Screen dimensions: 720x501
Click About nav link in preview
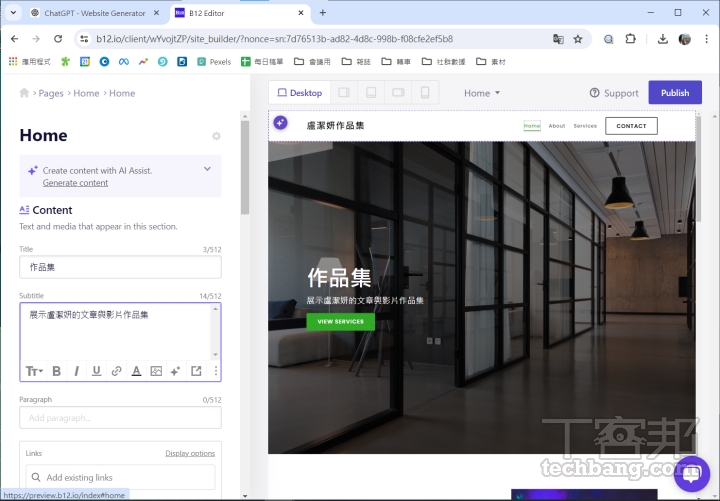(557, 126)
